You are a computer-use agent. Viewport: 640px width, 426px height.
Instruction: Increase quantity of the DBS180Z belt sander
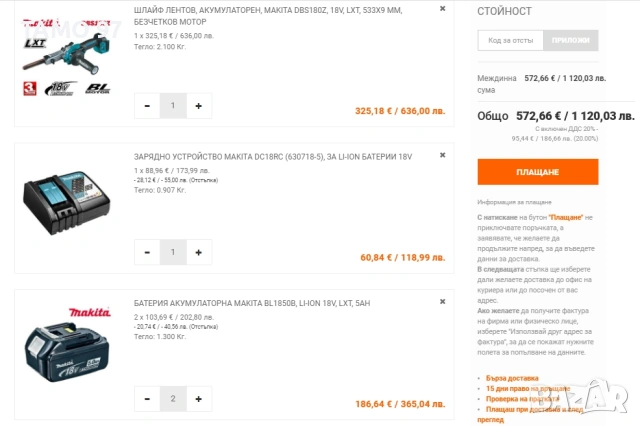(198, 105)
